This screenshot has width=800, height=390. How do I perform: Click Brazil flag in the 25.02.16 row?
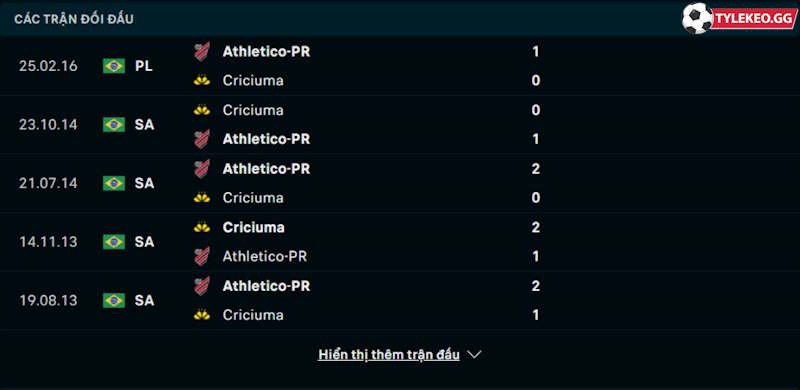(x=114, y=66)
